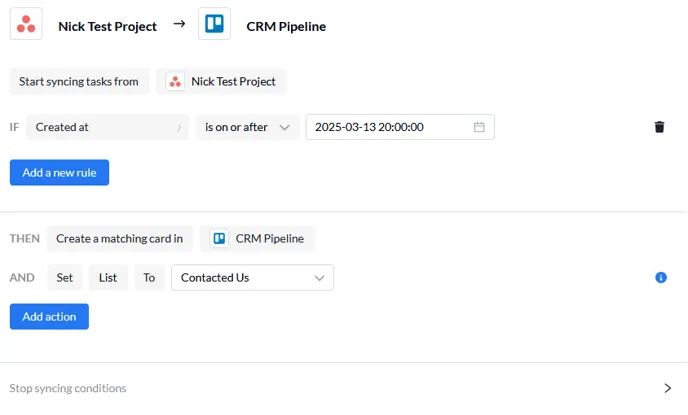688x415 pixels.
Task: Click the Asana logo icon in header
Action: [26, 24]
